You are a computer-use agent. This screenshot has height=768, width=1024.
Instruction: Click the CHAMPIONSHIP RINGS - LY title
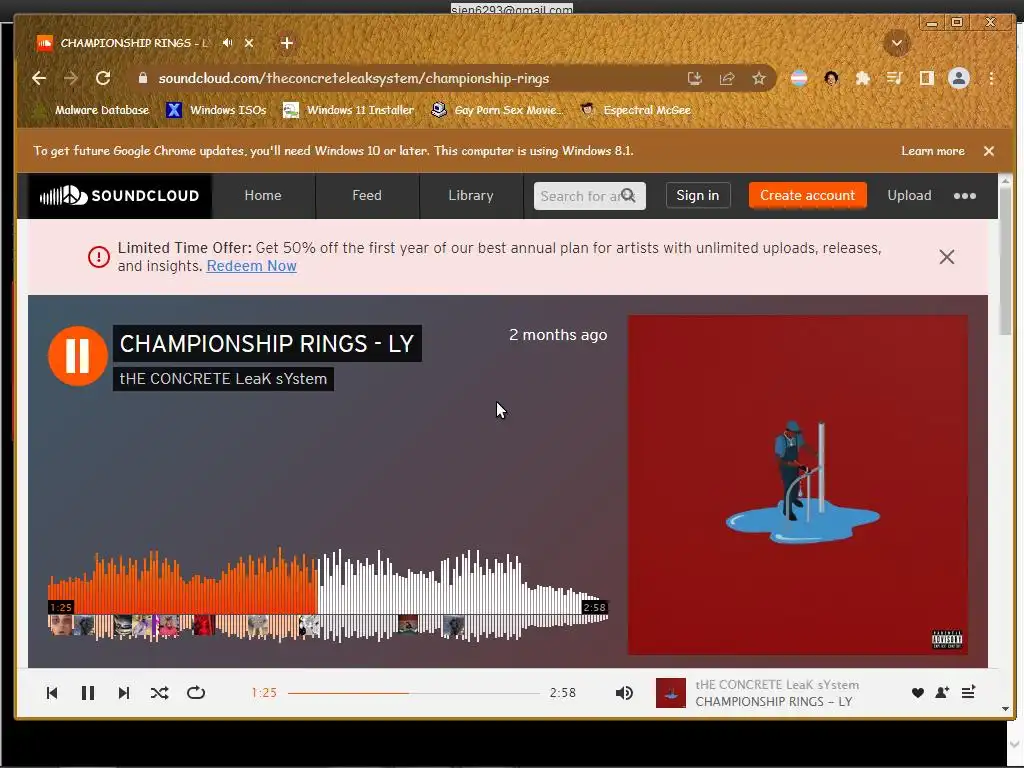[x=267, y=344]
